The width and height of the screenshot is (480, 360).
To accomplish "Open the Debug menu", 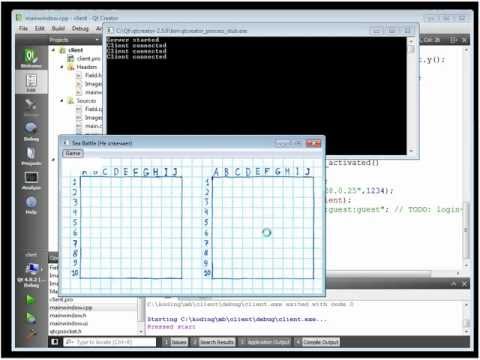I will click(80, 28).
